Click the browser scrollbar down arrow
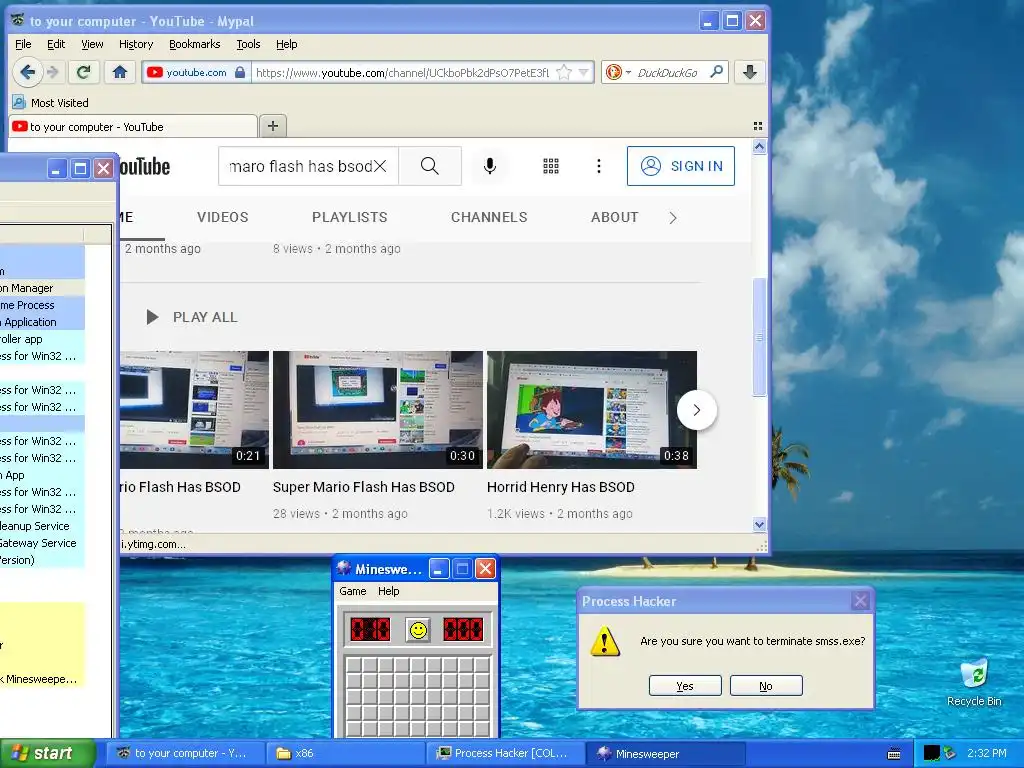Screen dimensions: 1024x768 tap(759, 524)
